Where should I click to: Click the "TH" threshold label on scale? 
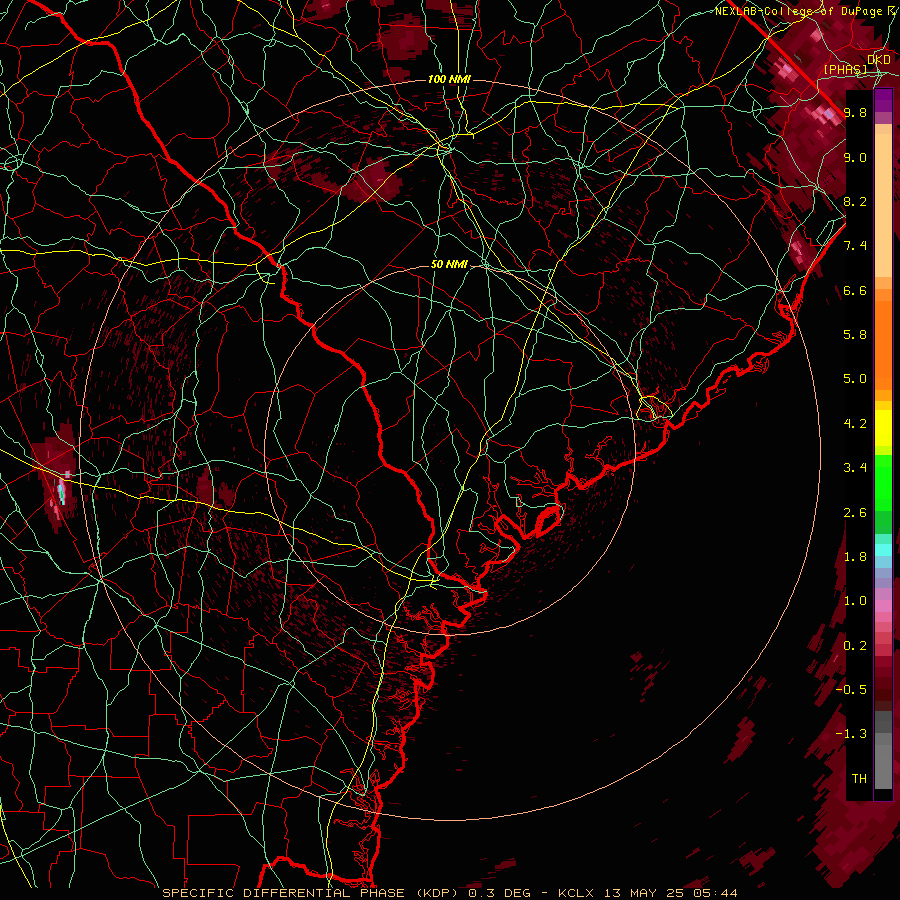pos(859,779)
